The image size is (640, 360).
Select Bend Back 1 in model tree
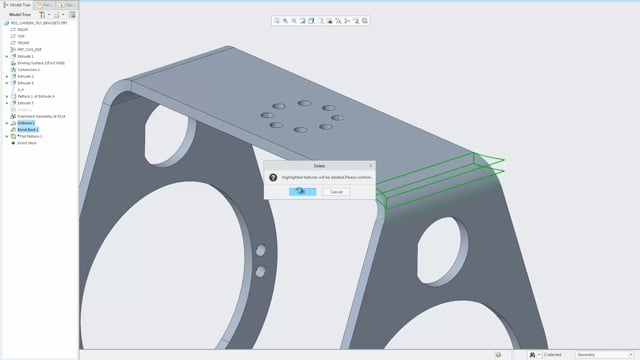[28, 129]
